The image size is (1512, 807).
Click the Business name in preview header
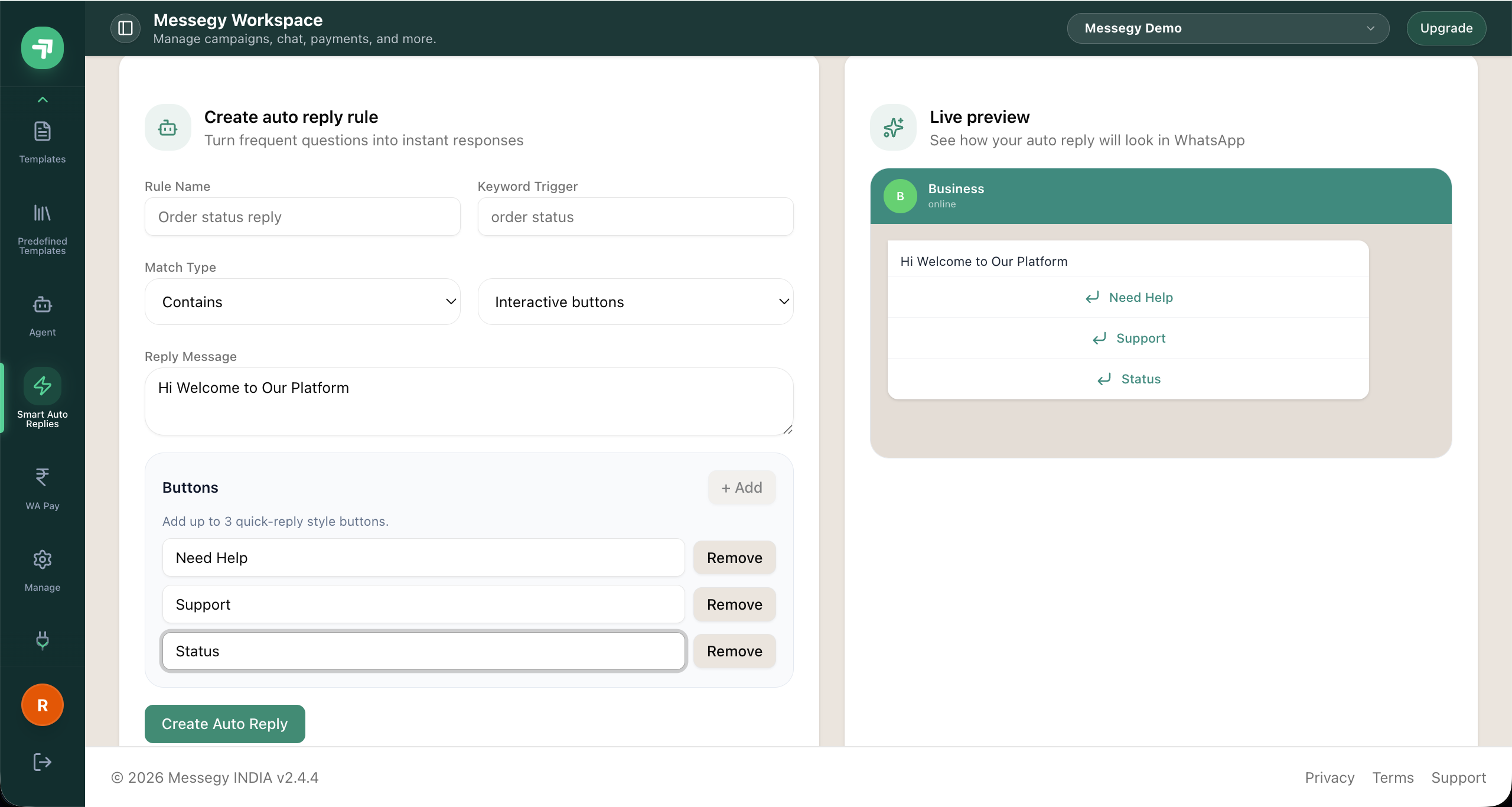(956, 188)
